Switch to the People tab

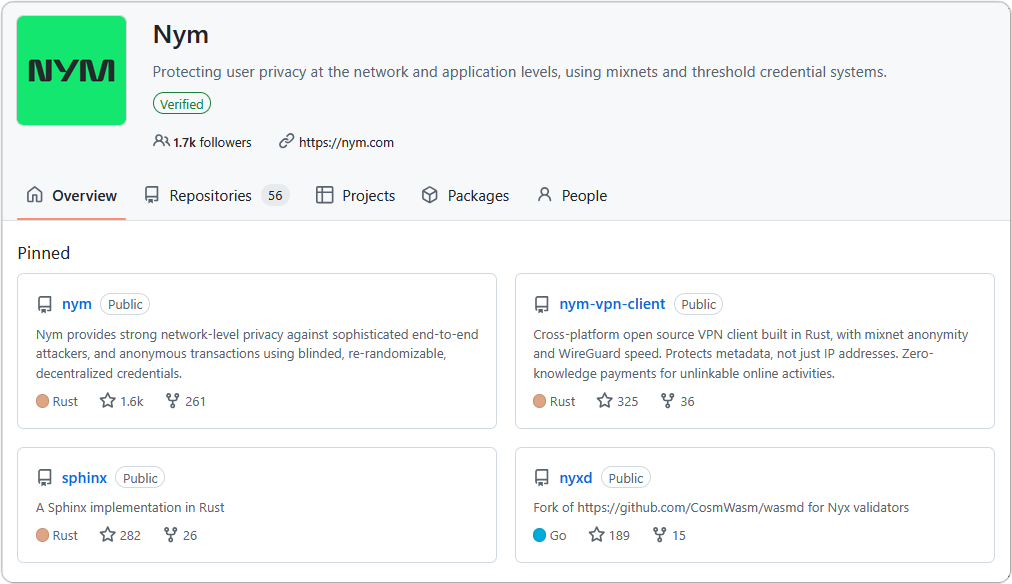584,195
